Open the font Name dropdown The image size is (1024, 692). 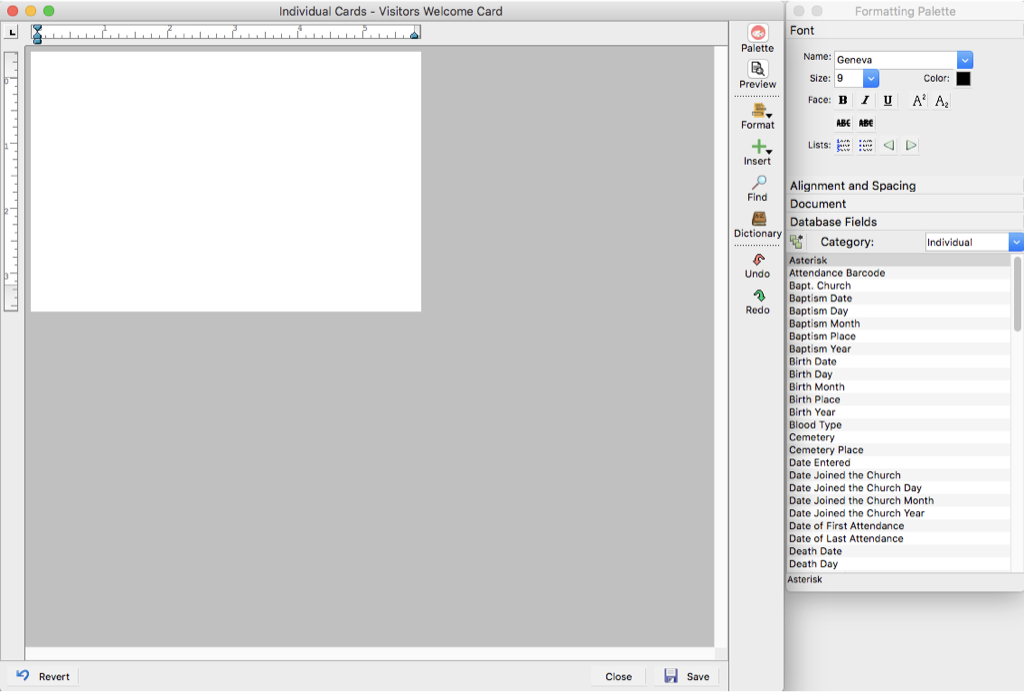(x=965, y=60)
